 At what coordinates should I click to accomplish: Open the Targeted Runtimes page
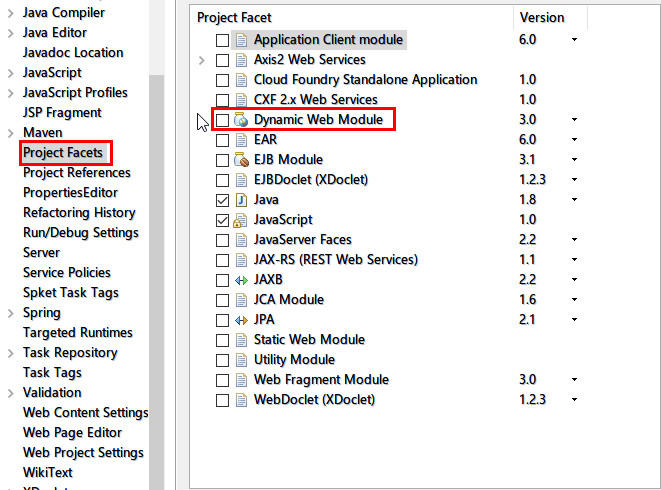(77, 332)
